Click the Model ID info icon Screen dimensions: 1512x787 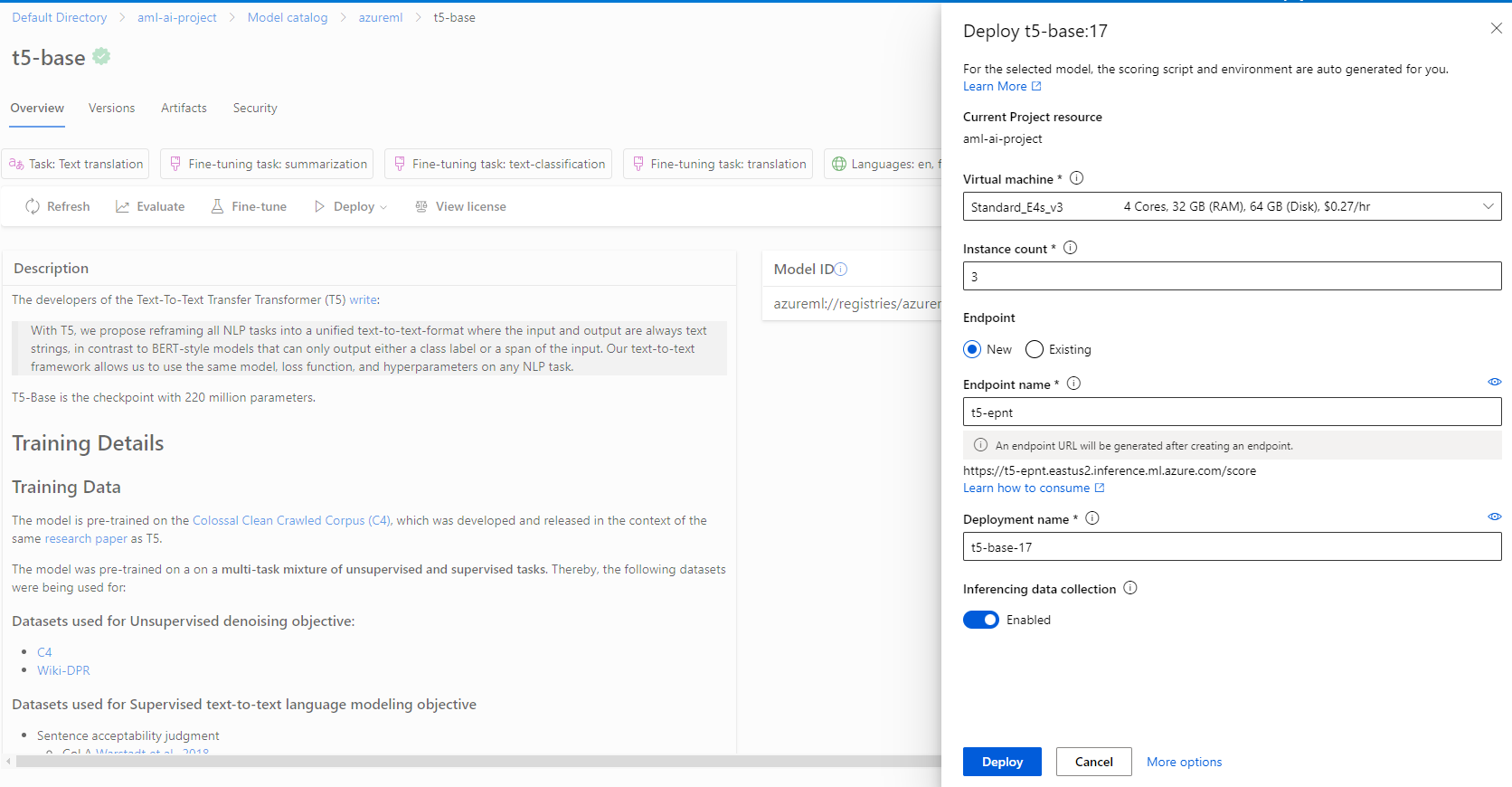tap(841, 269)
